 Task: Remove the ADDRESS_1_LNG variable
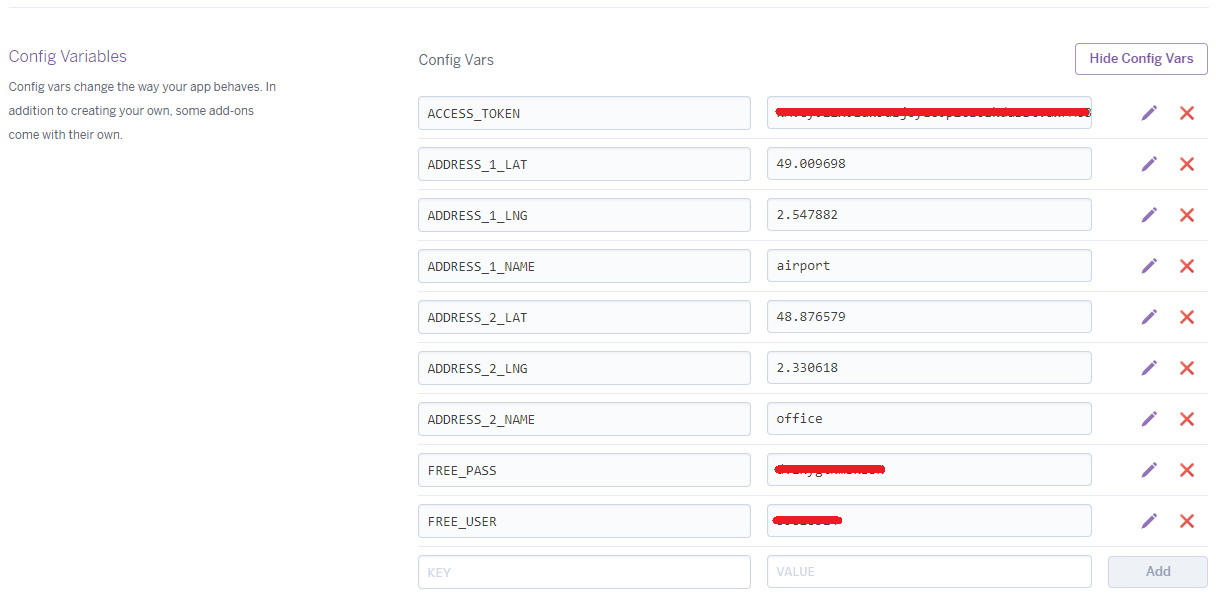coord(1187,215)
